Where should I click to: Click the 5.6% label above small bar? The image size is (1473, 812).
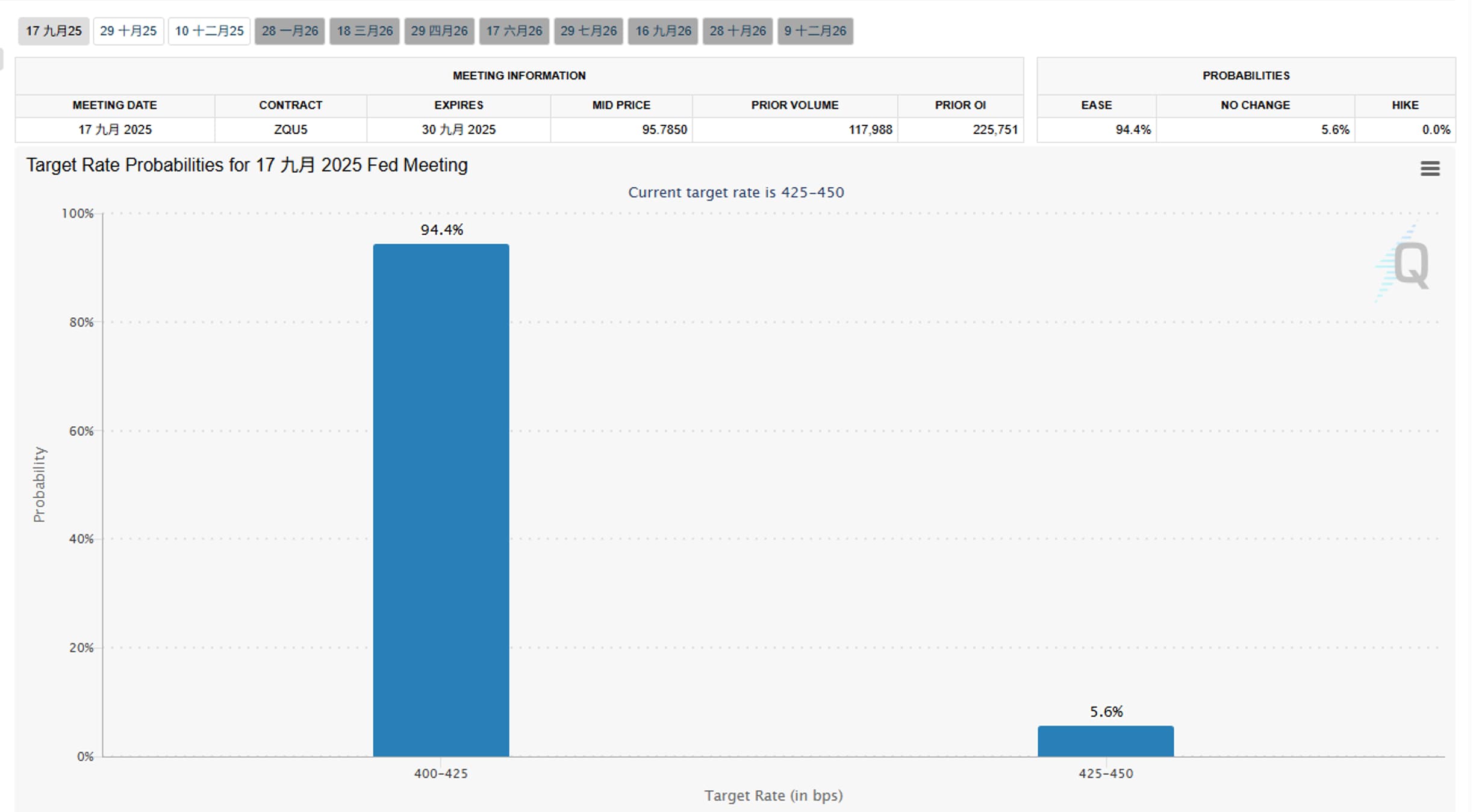pos(1106,711)
